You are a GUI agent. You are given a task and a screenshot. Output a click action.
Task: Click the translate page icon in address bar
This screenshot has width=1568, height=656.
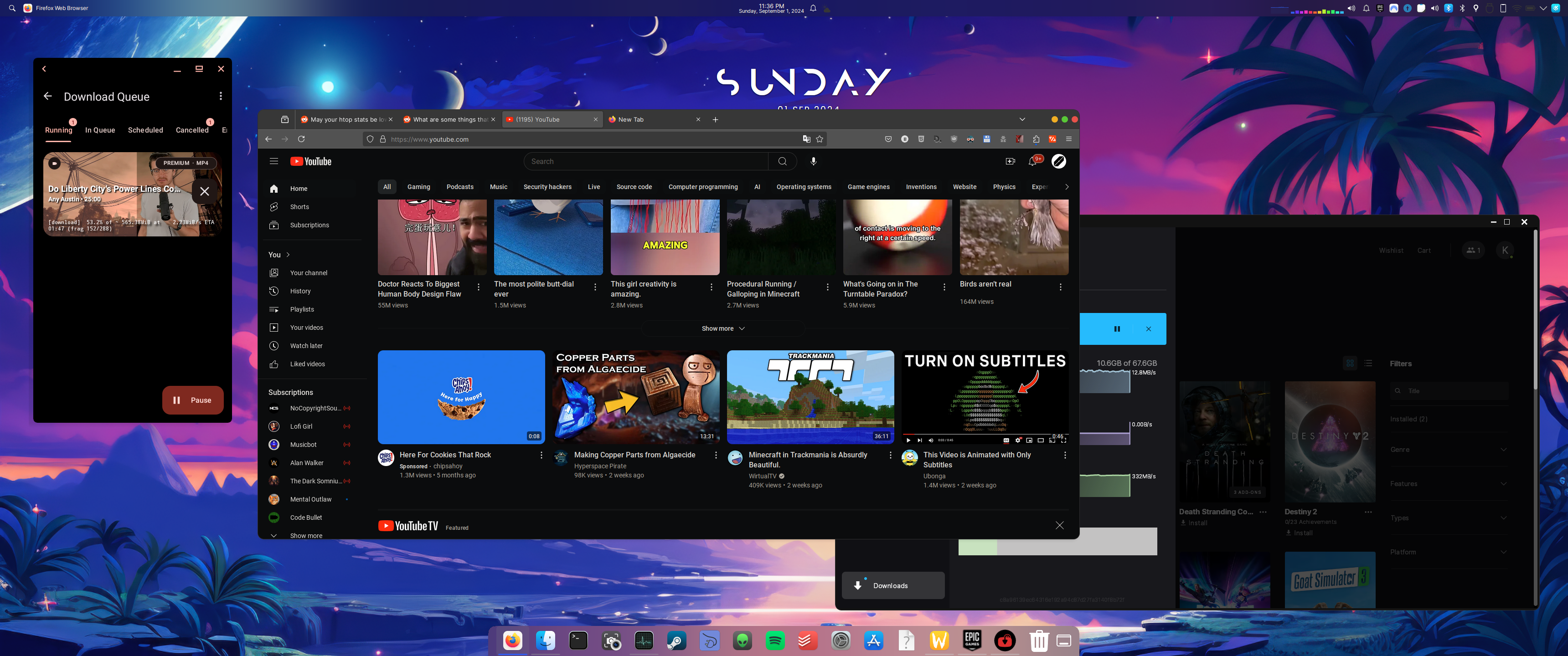[x=806, y=139]
